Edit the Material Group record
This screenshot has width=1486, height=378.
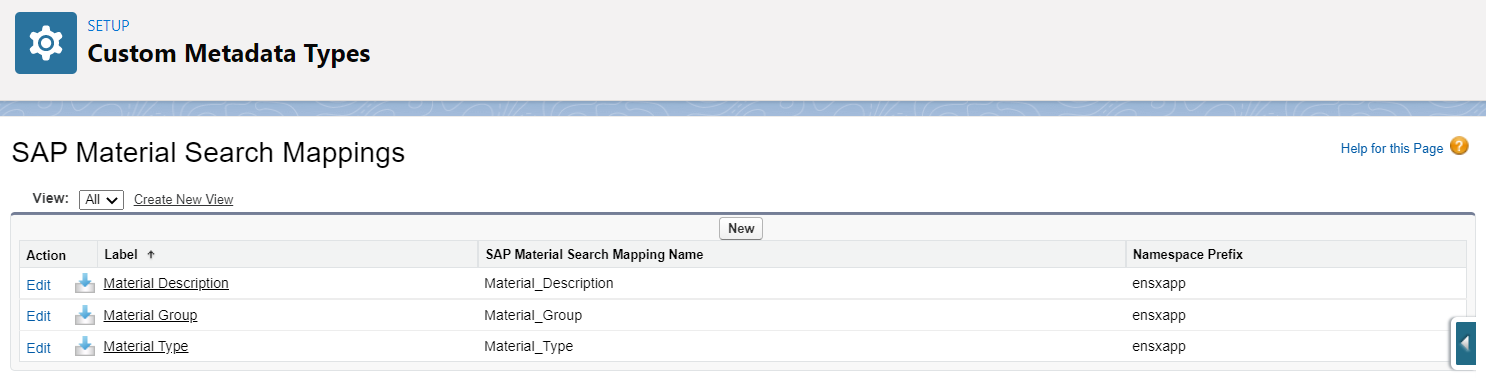38,316
